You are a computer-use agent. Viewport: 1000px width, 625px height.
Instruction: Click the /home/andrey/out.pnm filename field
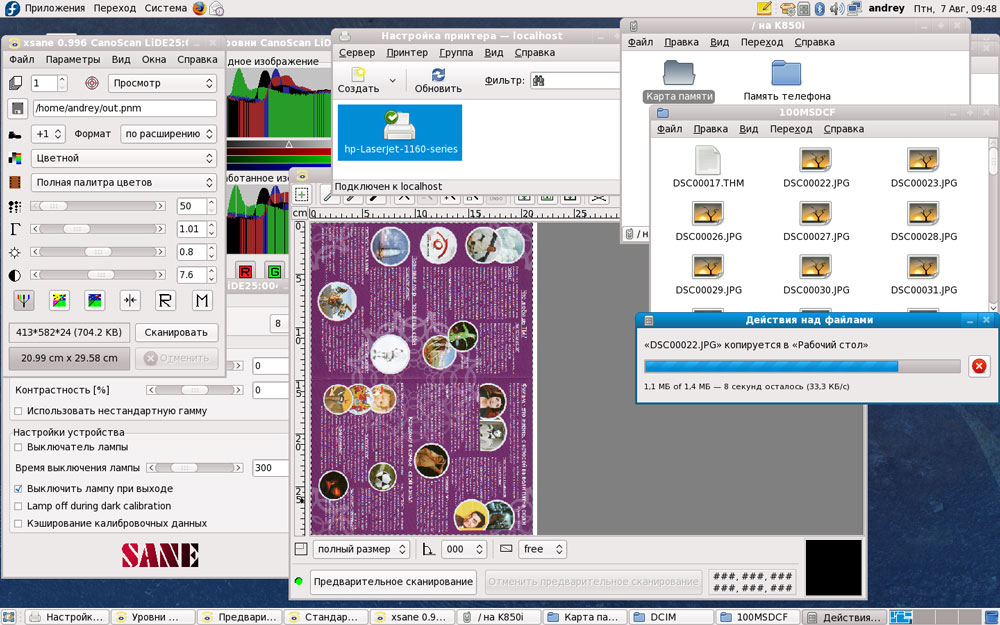click(x=125, y=108)
